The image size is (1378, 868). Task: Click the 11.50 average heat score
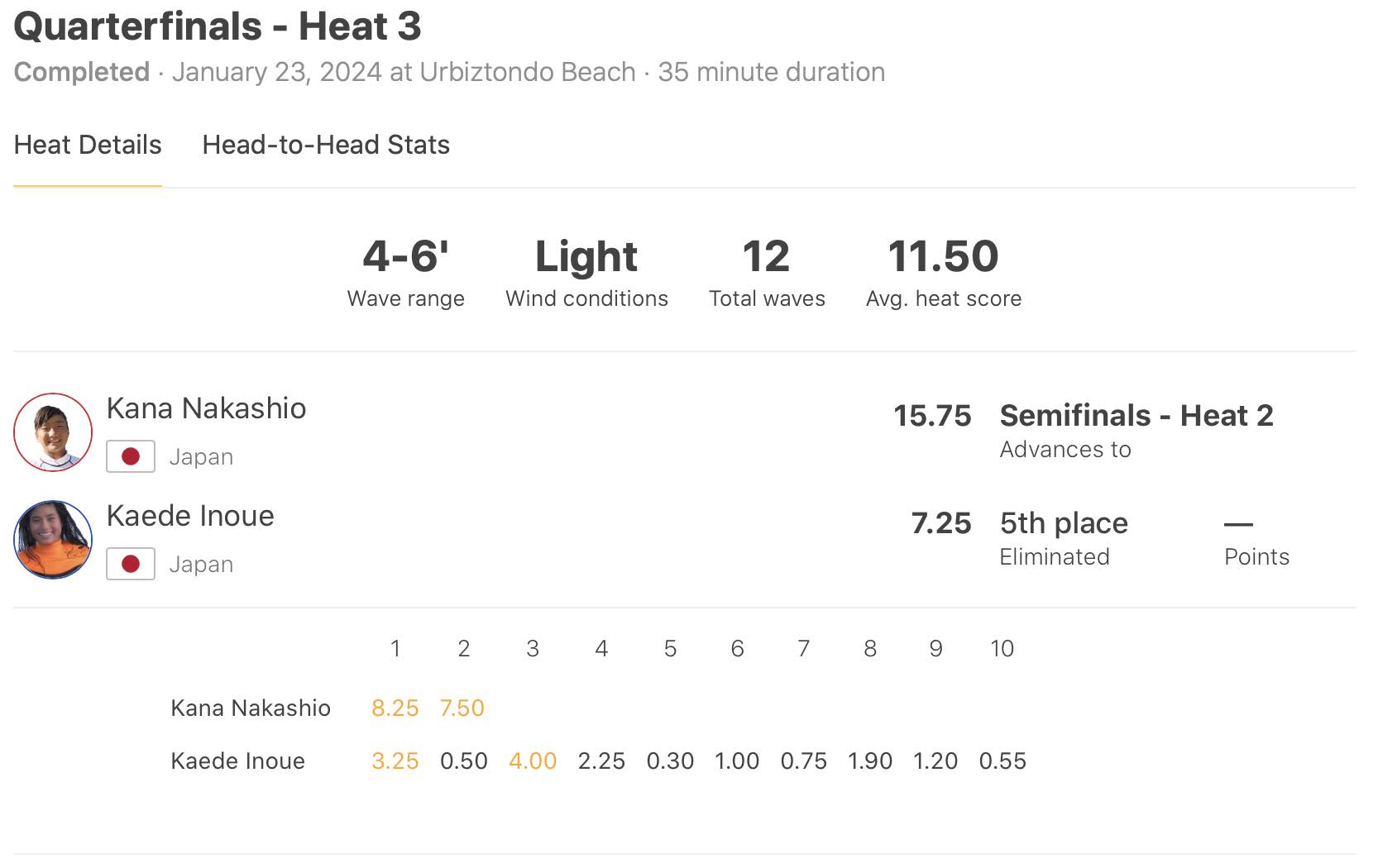[x=943, y=256]
